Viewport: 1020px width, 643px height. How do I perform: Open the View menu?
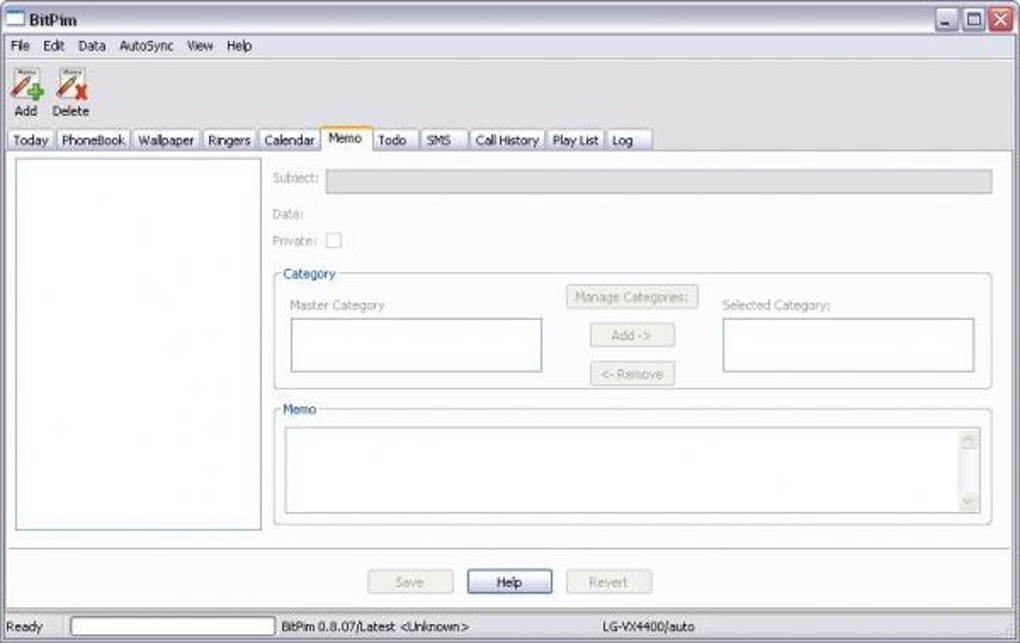point(200,46)
